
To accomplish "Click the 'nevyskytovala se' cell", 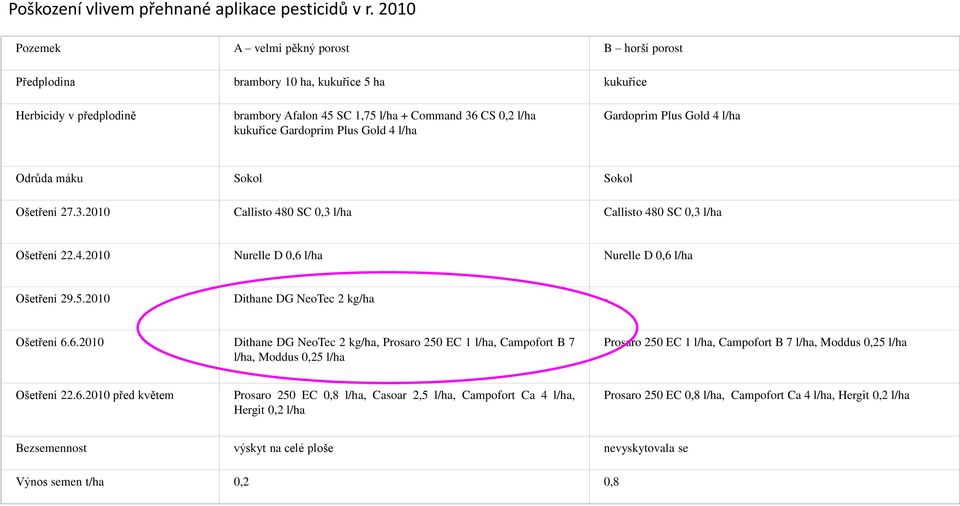I will (x=646, y=448).
